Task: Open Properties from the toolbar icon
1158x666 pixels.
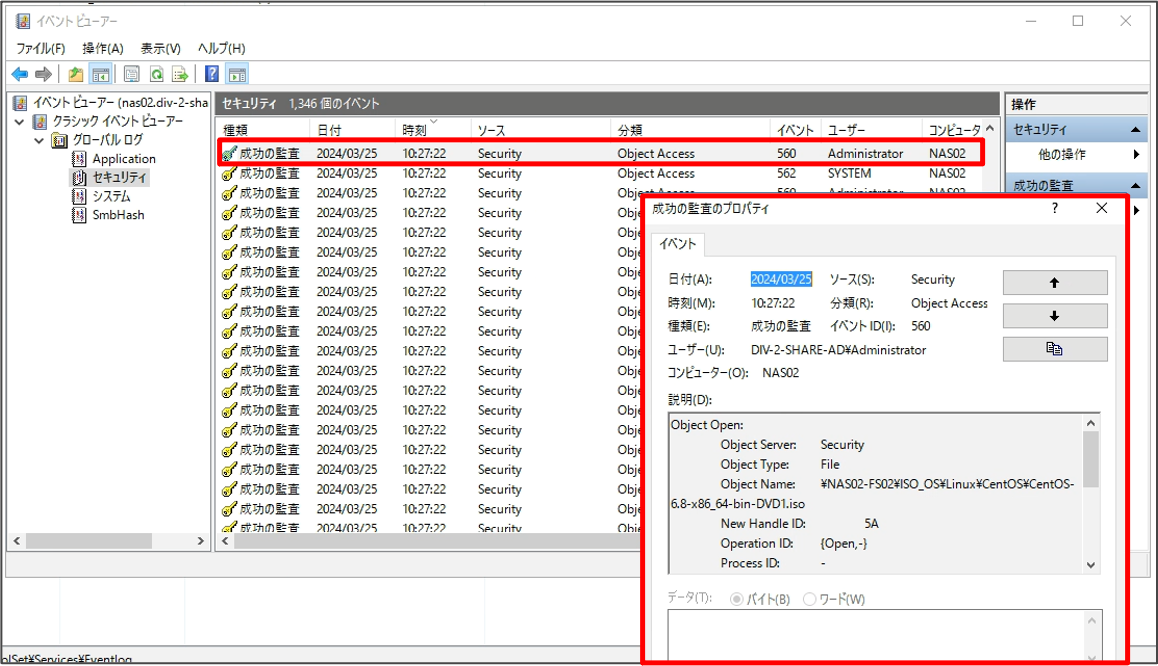Action: (x=131, y=74)
